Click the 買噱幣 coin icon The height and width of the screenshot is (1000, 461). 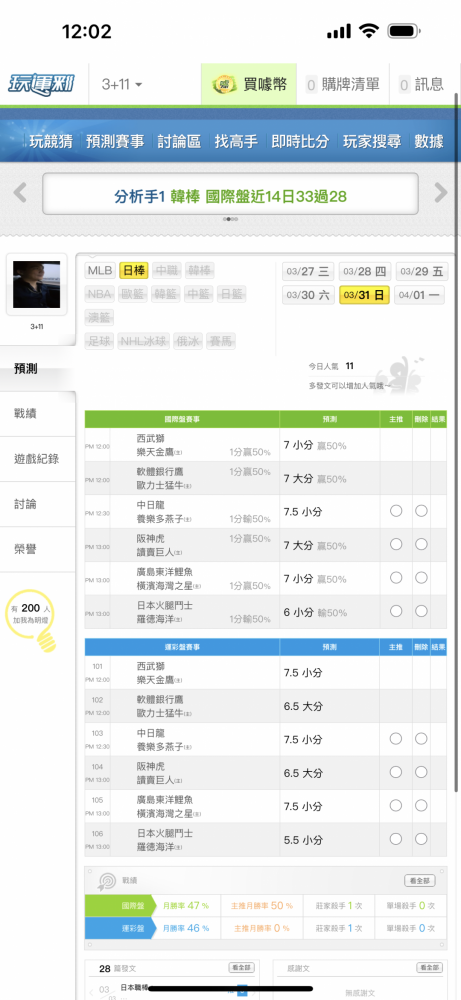(224, 84)
